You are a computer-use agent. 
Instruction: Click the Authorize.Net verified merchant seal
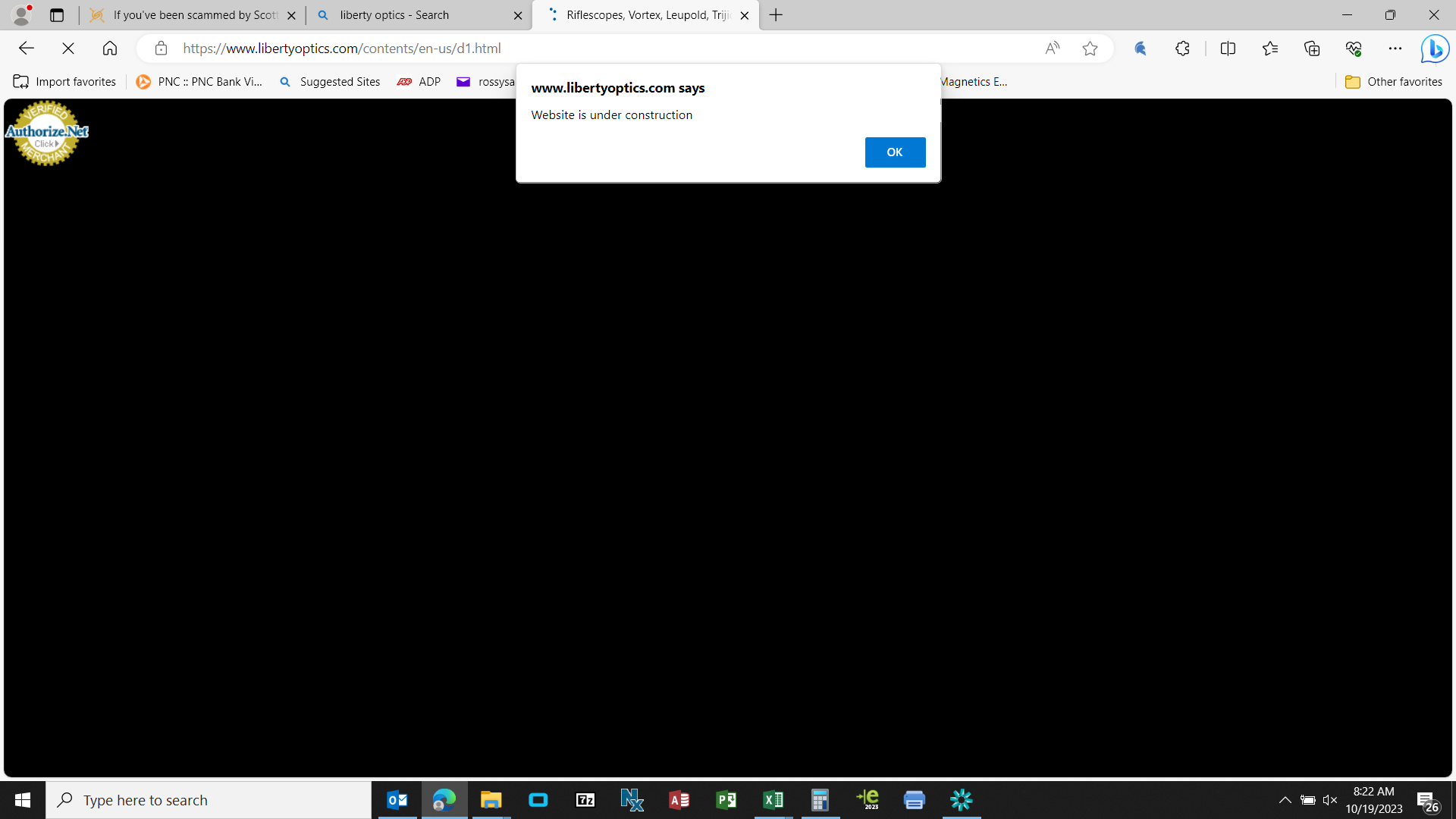coord(46,133)
